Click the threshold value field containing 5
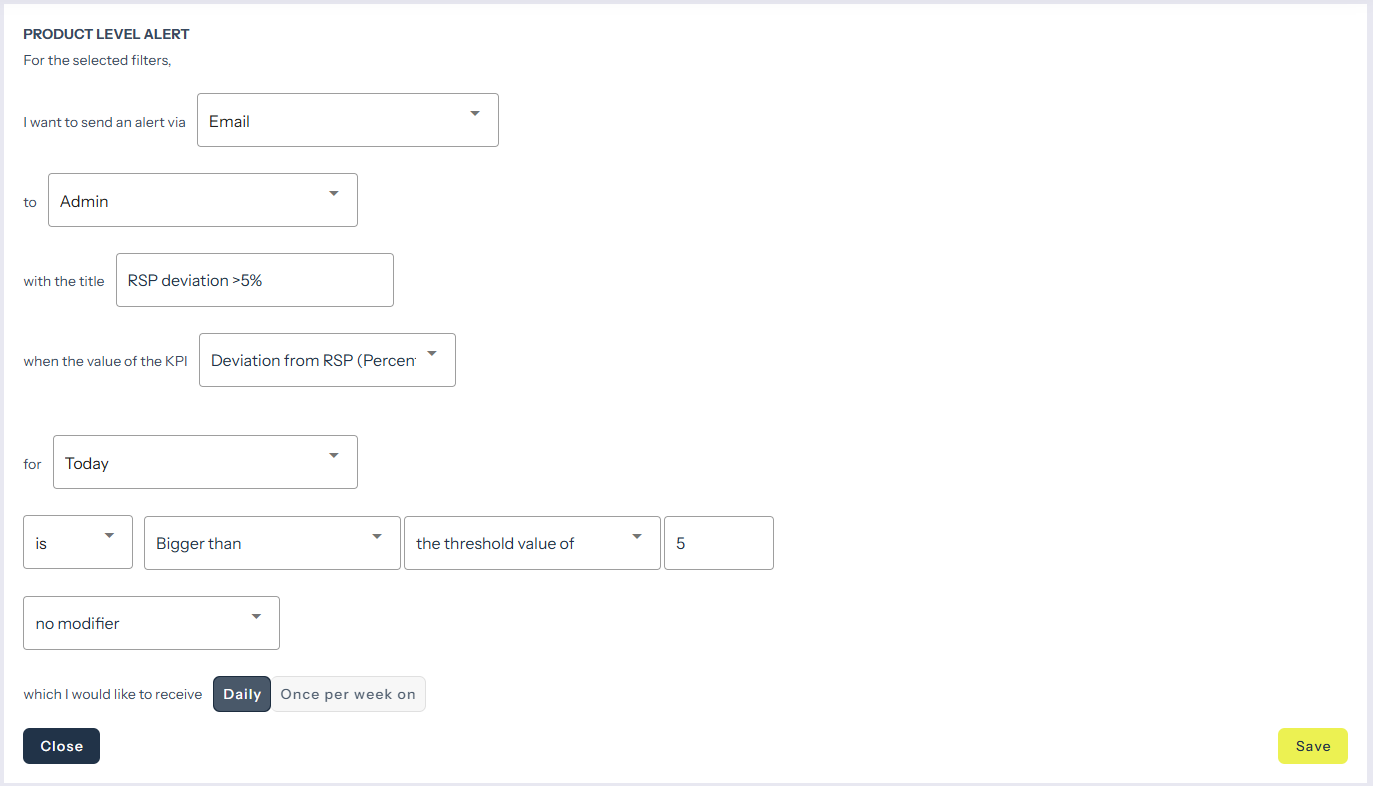 point(718,544)
